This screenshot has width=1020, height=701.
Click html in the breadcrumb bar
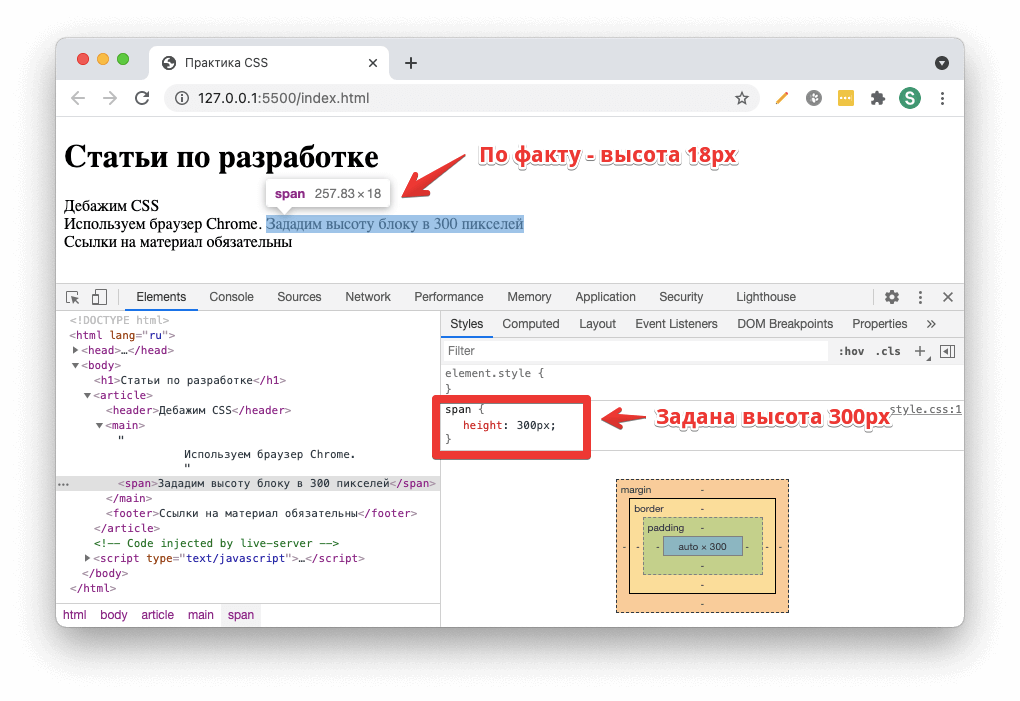click(x=75, y=615)
